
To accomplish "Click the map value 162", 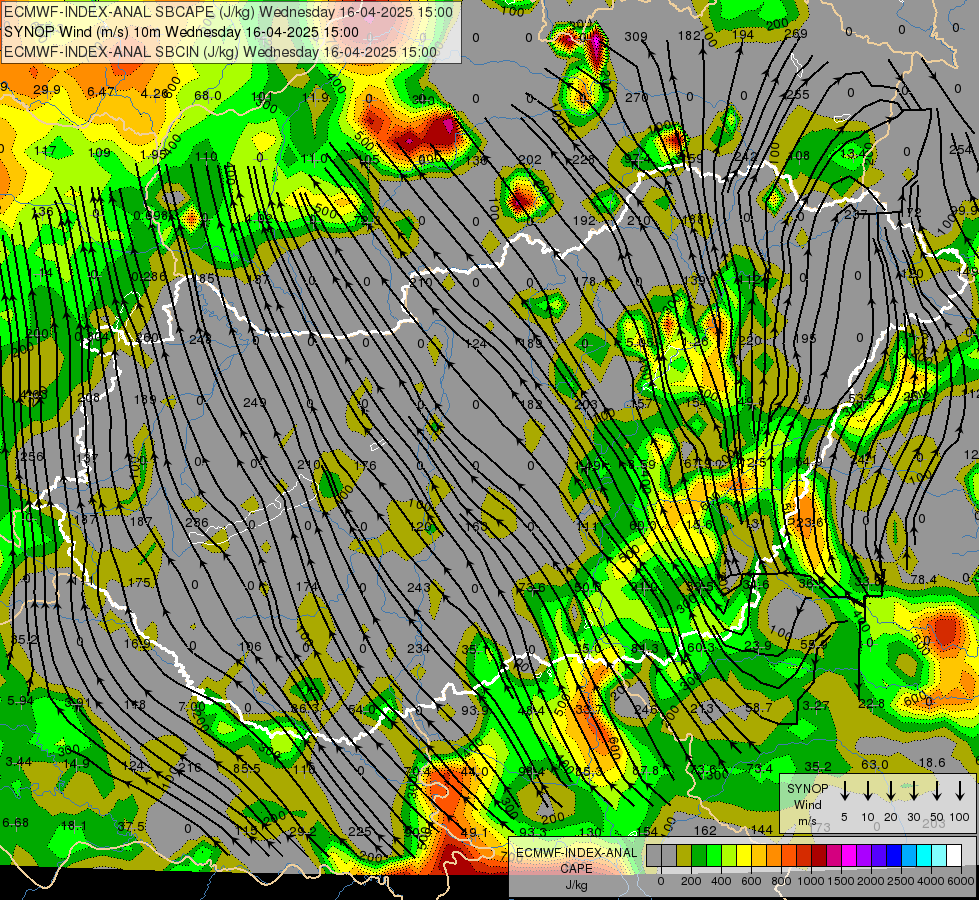I will [x=705, y=829].
